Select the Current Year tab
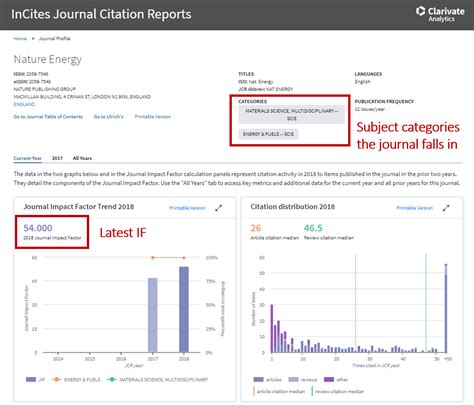The height and width of the screenshot is (405, 474). click(x=28, y=158)
